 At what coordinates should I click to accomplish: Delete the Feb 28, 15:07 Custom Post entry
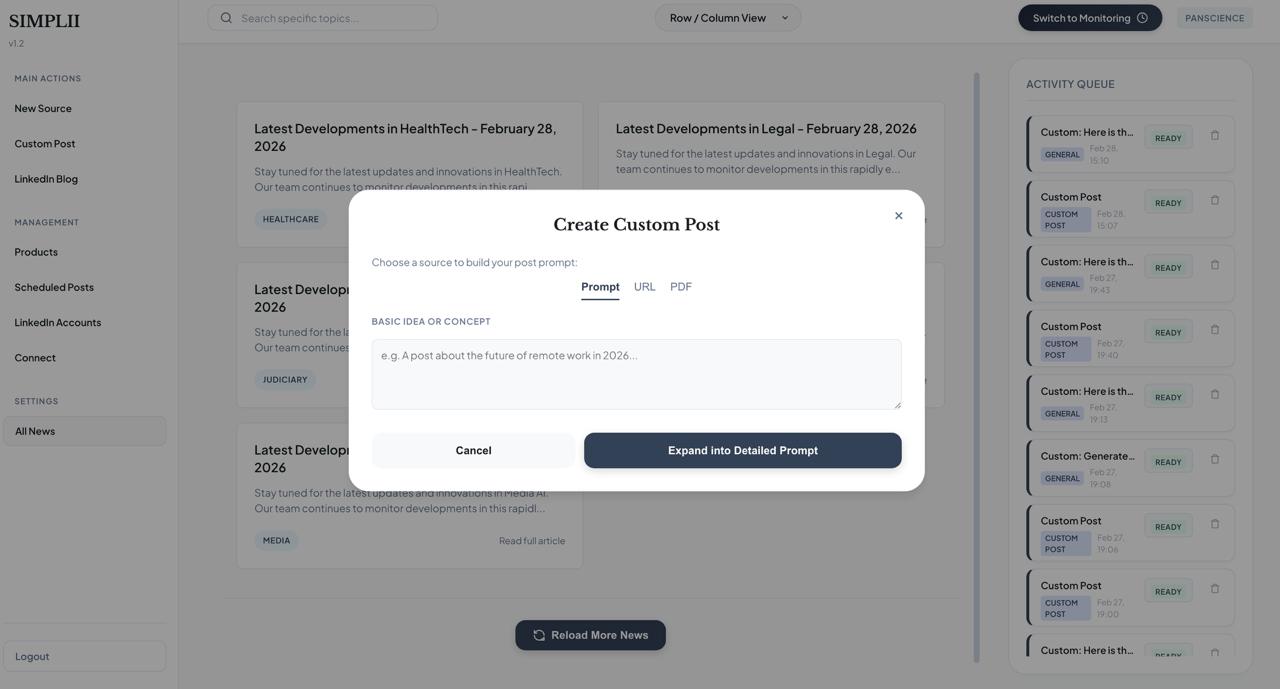pyautogui.click(x=1214, y=201)
